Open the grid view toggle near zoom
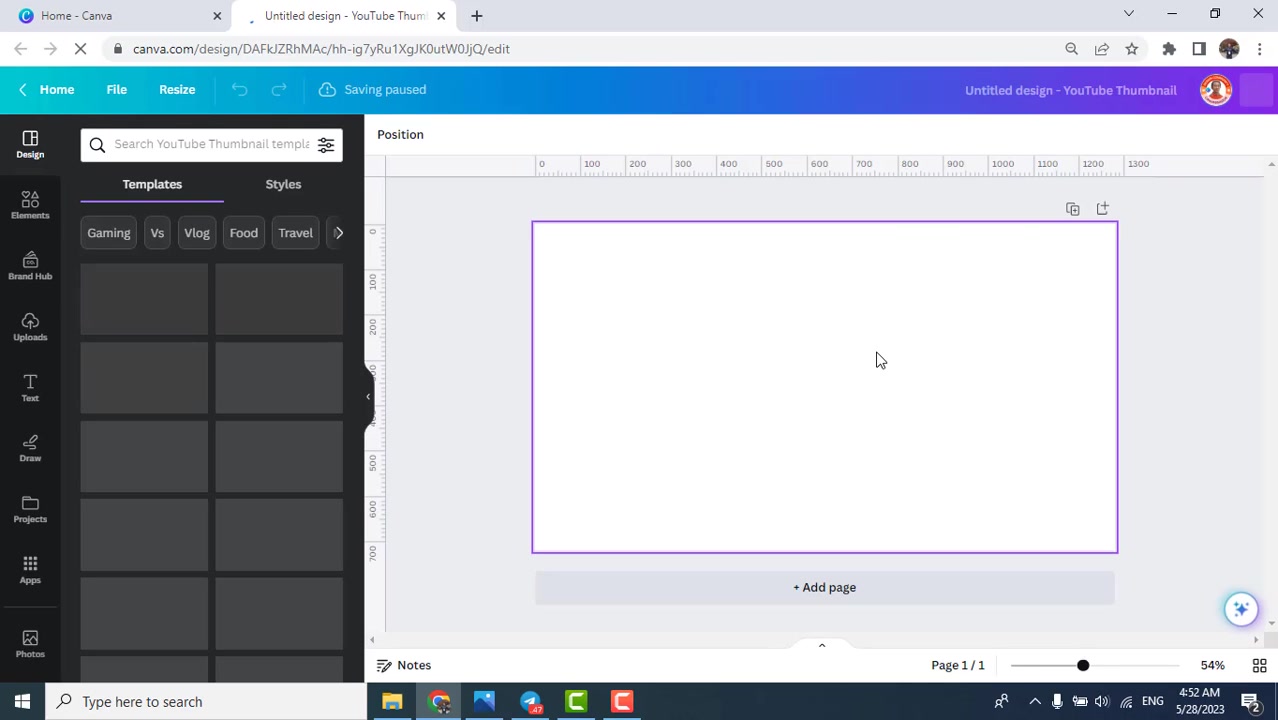 tap(1259, 665)
